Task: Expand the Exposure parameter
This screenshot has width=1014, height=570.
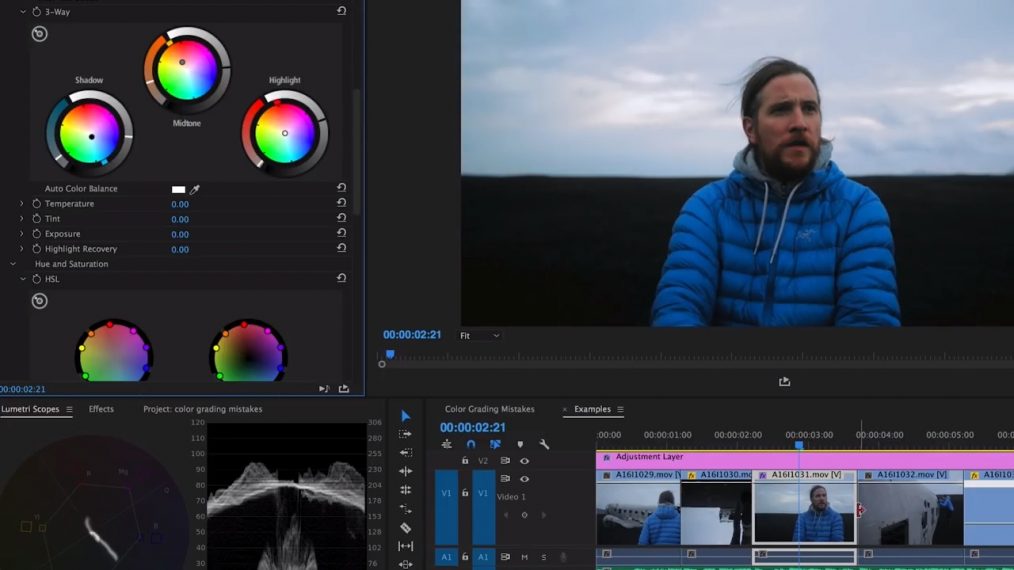Action: pyautogui.click(x=21, y=234)
